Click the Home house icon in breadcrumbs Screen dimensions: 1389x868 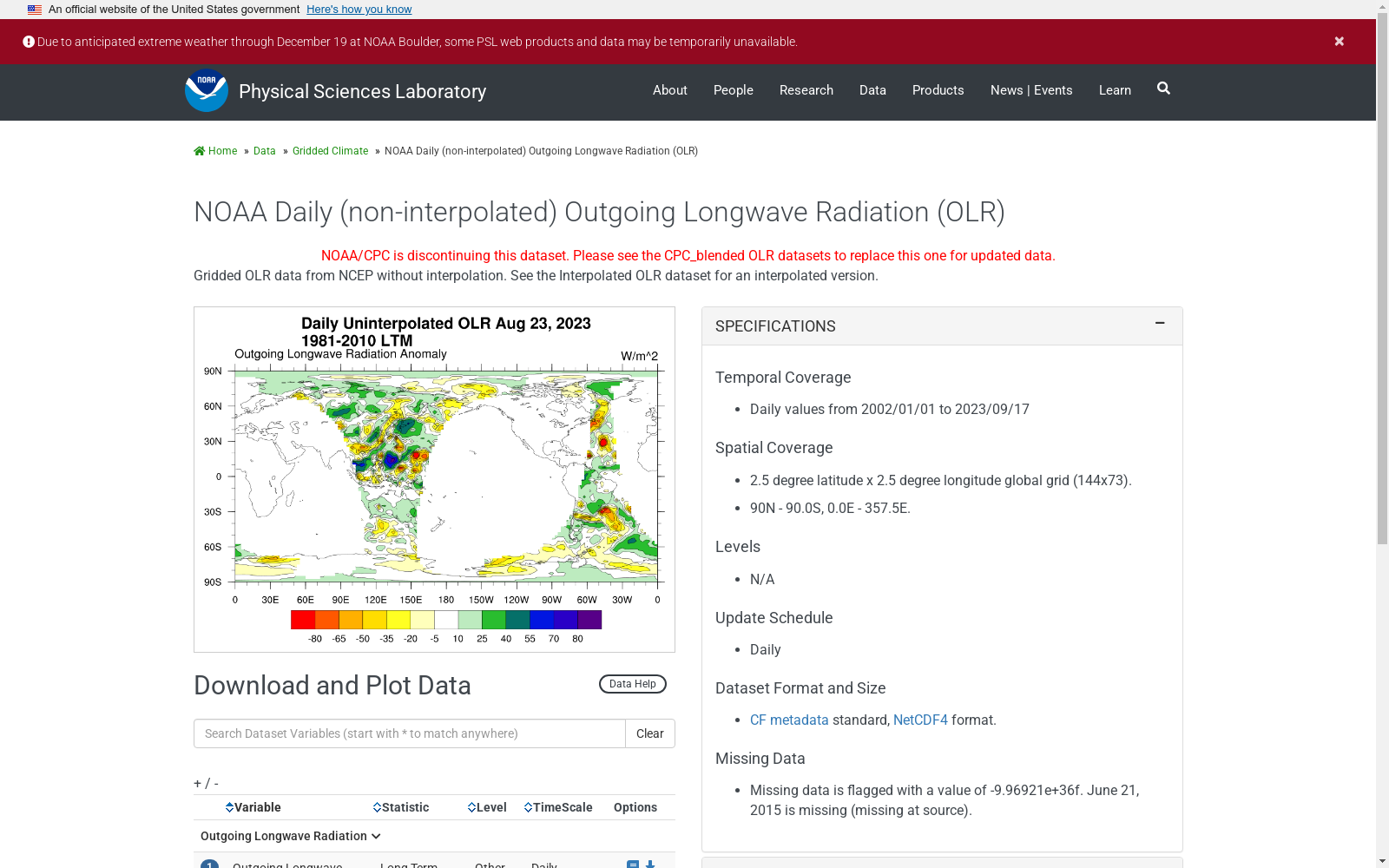[200, 151]
